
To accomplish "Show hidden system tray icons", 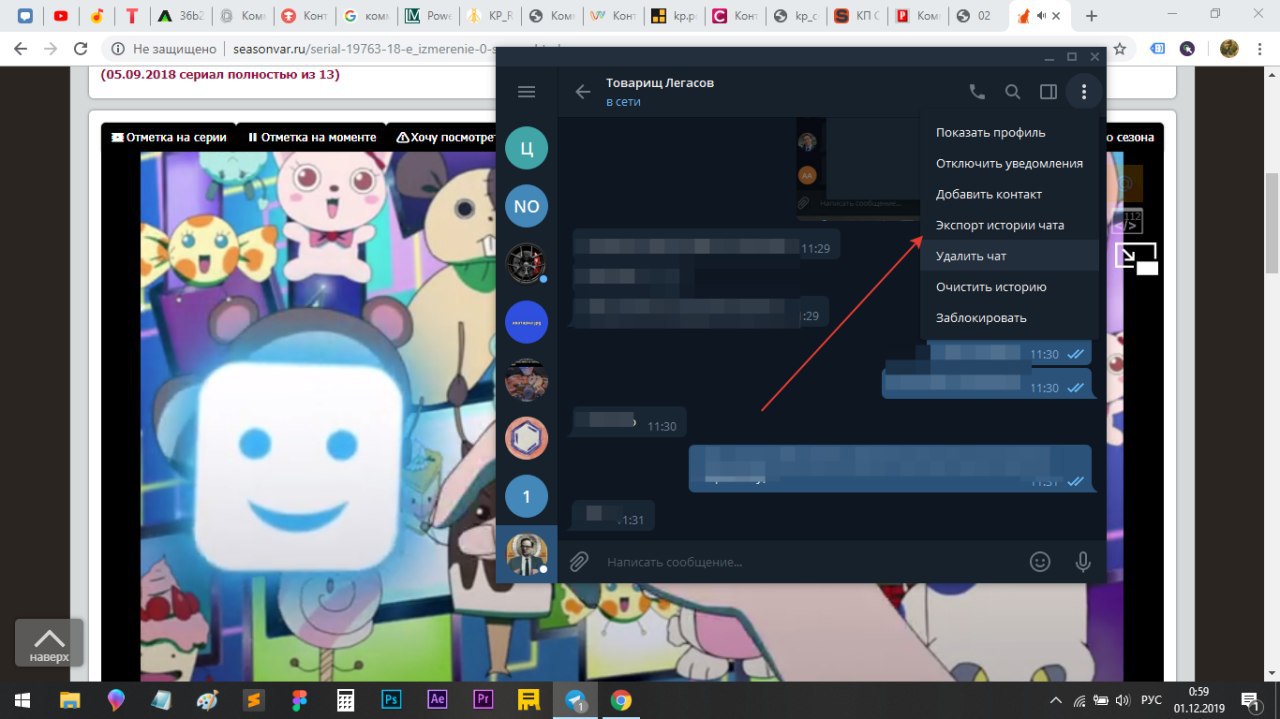I will [1055, 700].
